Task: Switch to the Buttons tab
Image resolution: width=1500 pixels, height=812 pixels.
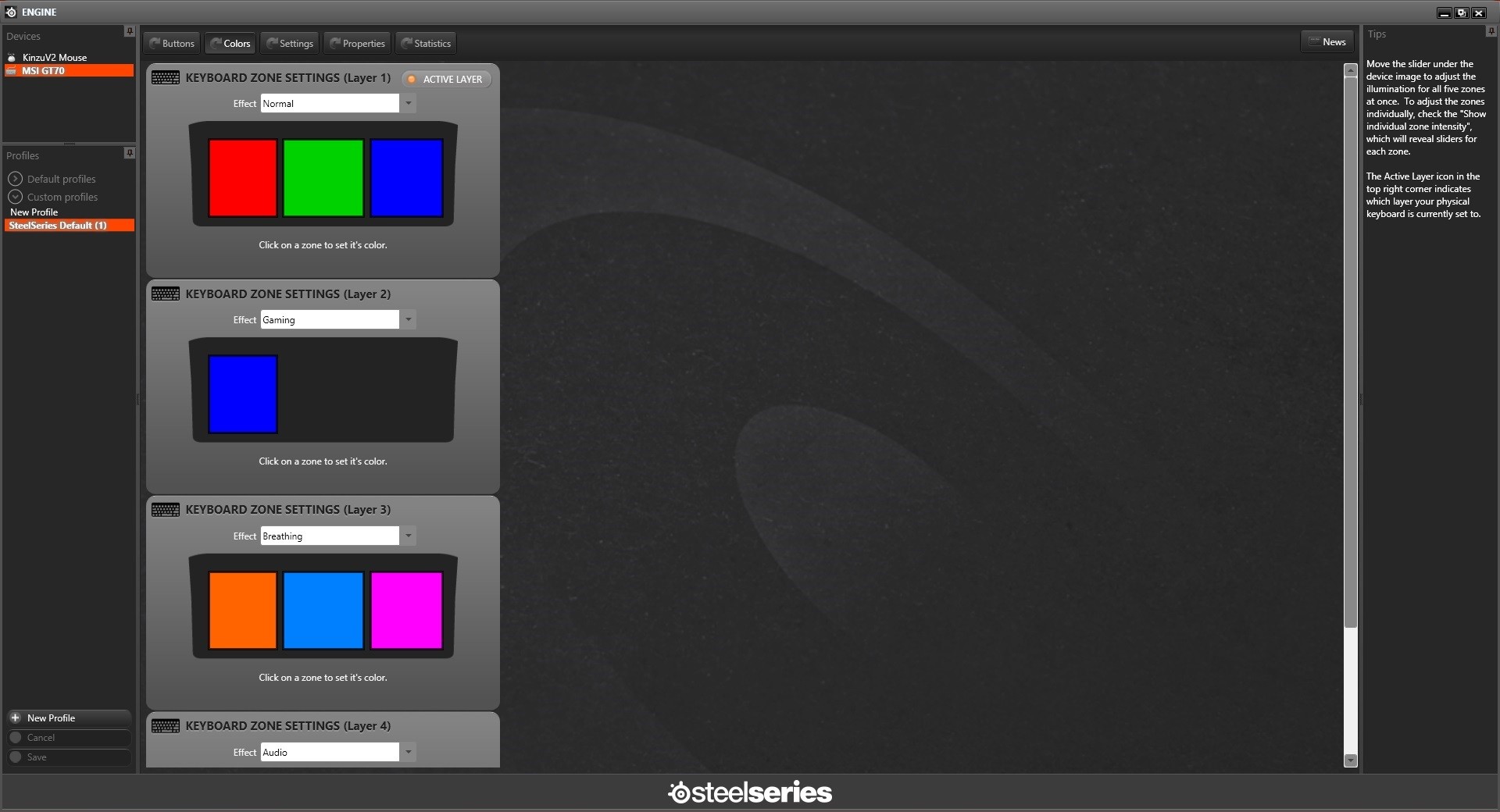Action: [172, 43]
